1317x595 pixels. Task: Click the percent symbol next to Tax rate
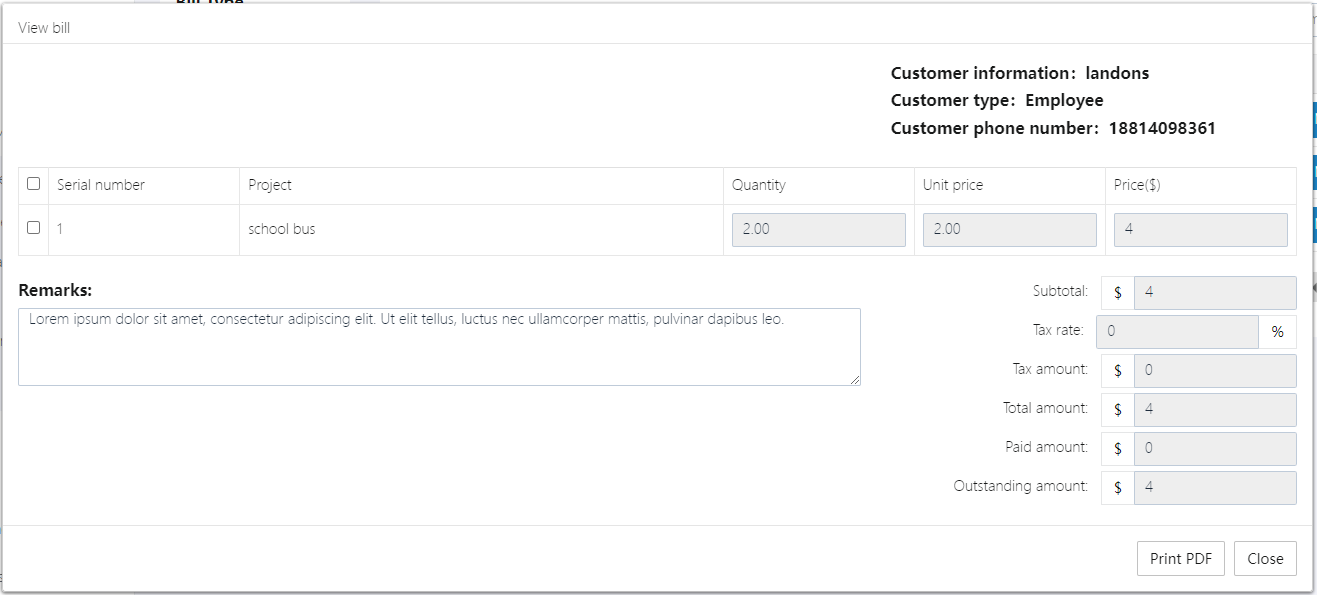click(x=1277, y=332)
